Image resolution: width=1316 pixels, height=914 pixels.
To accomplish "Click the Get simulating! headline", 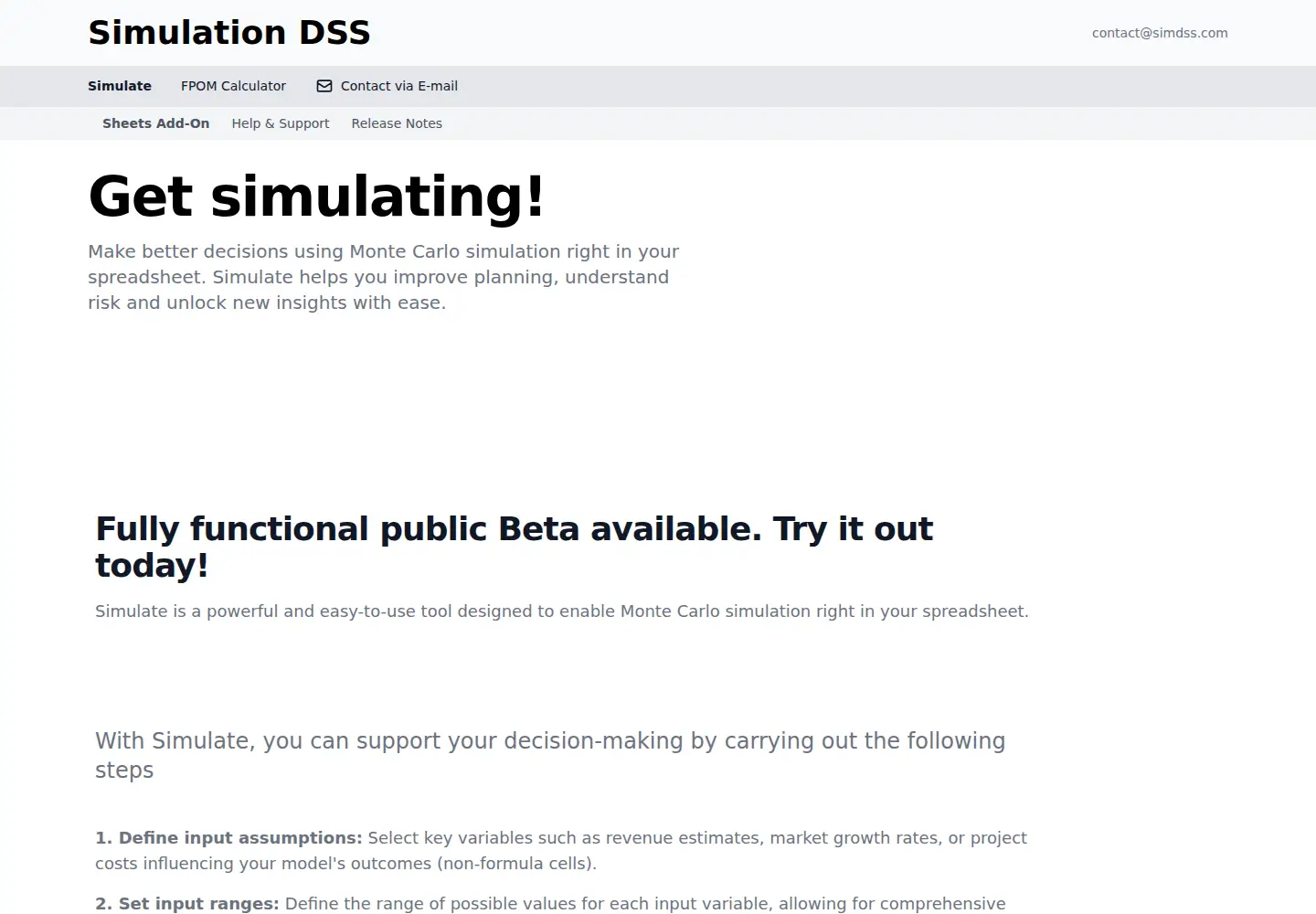I will tap(316, 196).
